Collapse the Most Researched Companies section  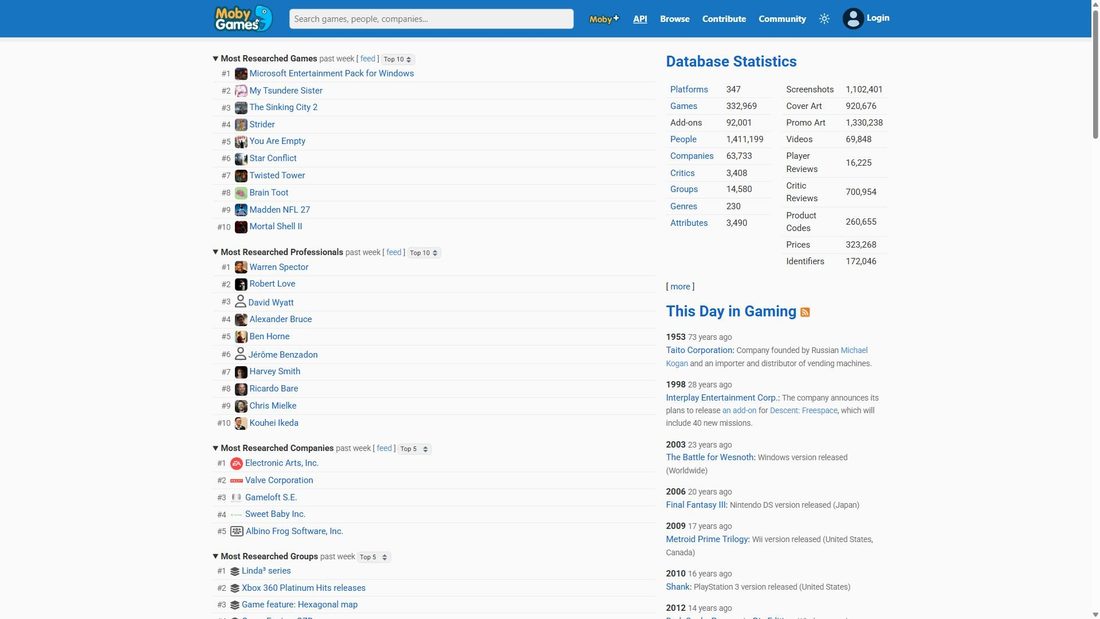tap(215, 448)
